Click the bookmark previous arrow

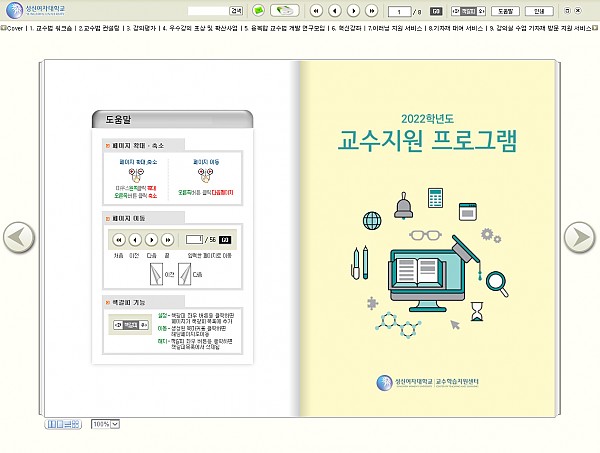[455, 11]
